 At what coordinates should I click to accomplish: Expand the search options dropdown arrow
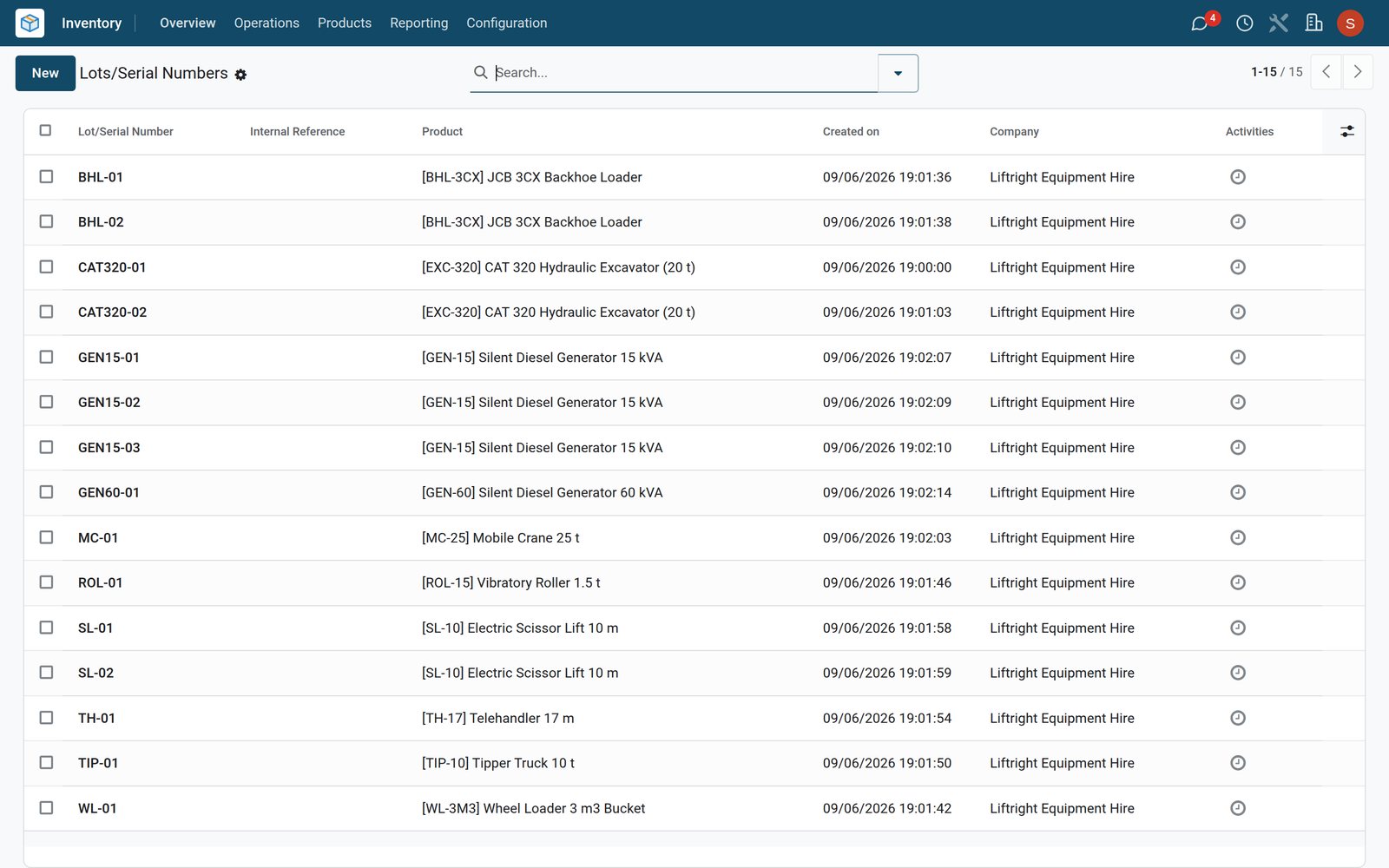pos(898,73)
